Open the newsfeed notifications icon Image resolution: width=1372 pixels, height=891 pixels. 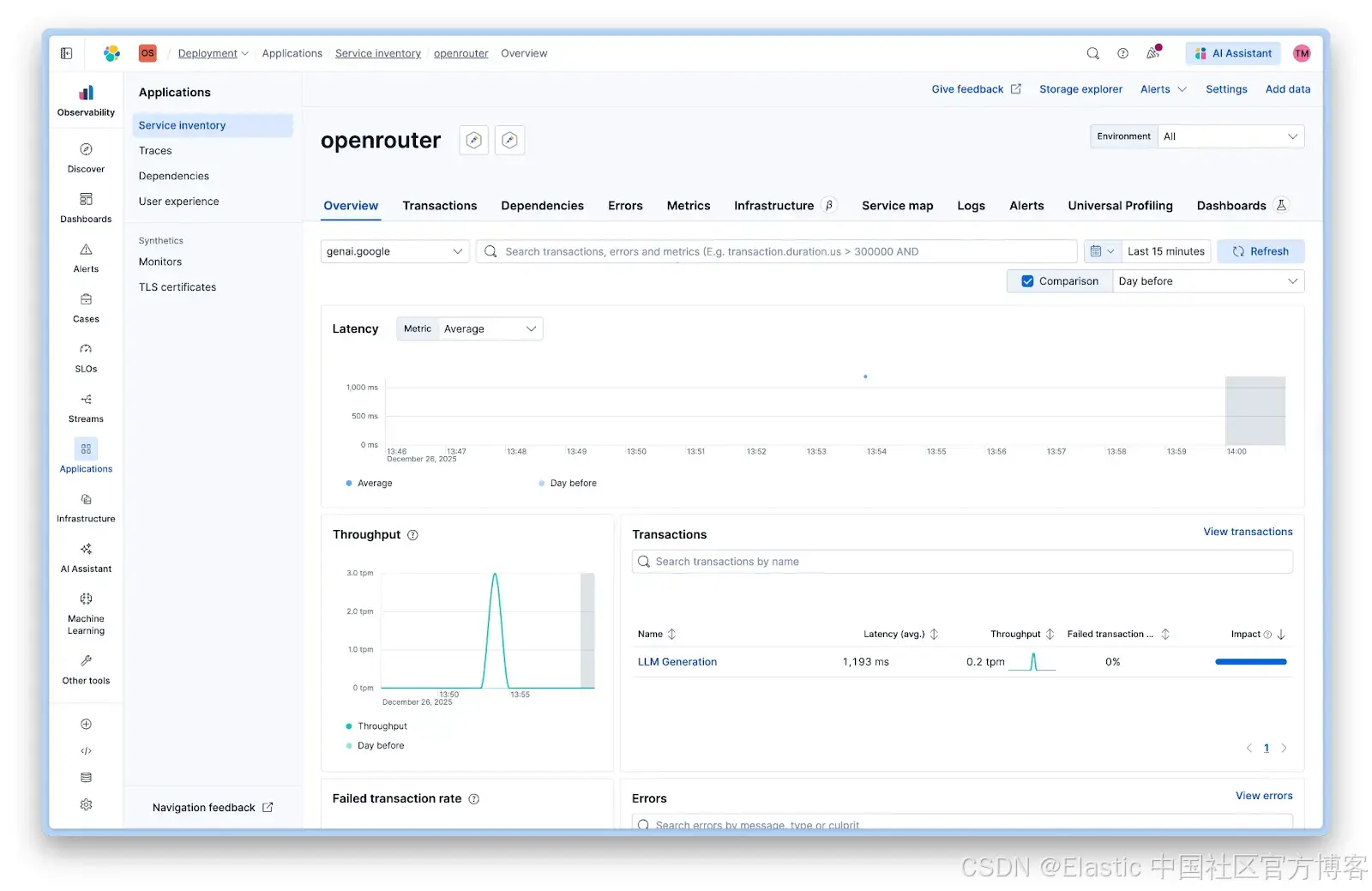(1153, 52)
